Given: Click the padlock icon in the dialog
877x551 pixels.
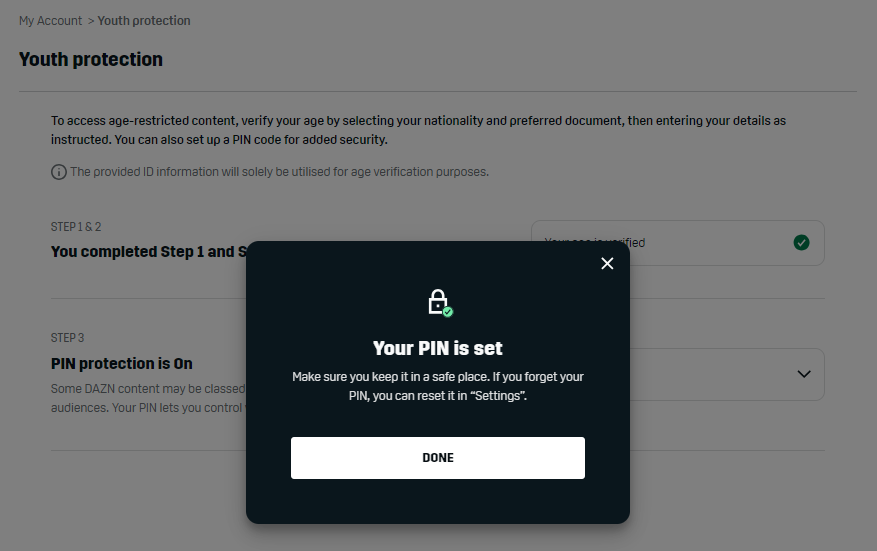Looking at the screenshot, I should pyautogui.click(x=439, y=302).
